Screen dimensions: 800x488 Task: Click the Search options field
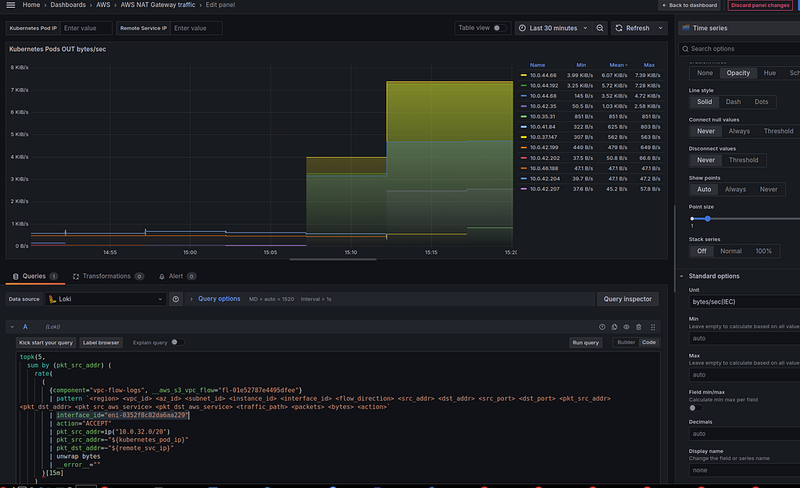coord(740,49)
